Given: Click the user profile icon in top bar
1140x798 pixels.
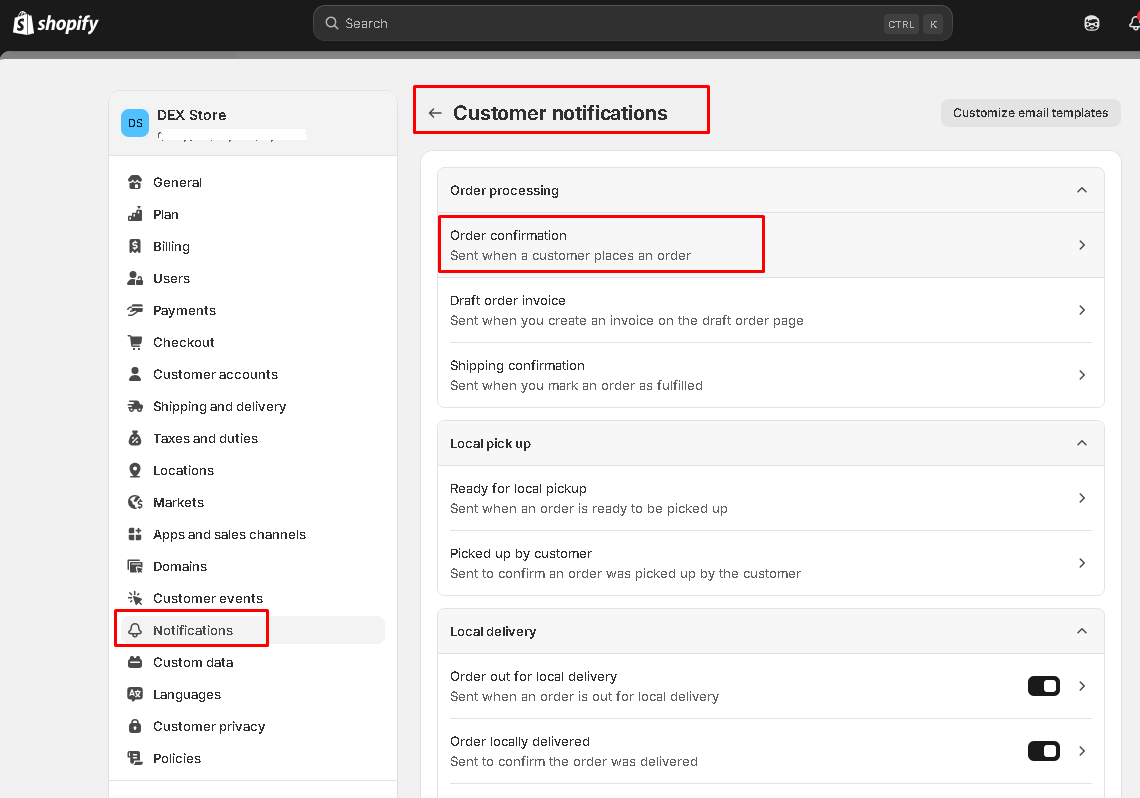Looking at the screenshot, I should [1092, 23].
